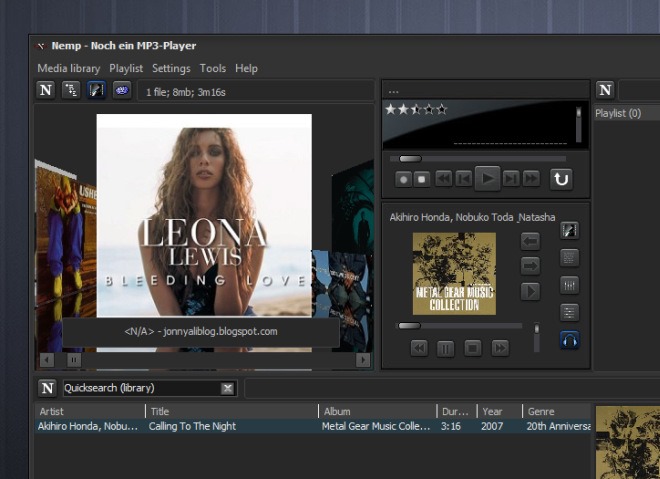Screen dimensions: 660x479
Task: Click the Akihiro Honda artist cell in list
Action: pyautogui.click(x=88, y=426)
